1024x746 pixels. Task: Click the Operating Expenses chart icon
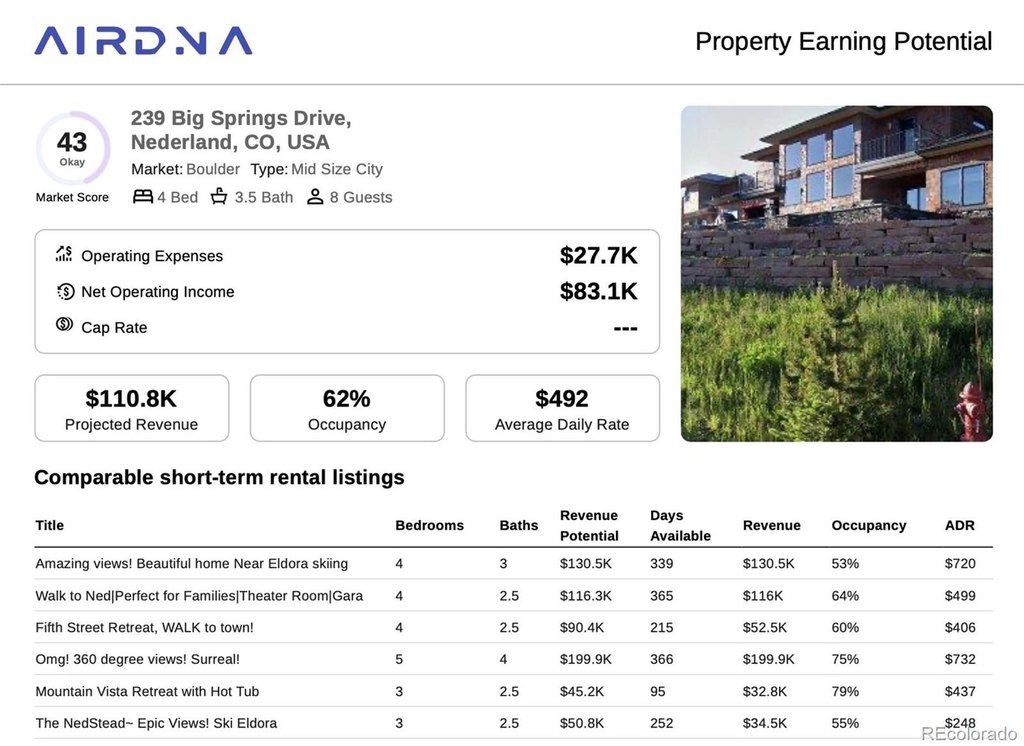65,254
